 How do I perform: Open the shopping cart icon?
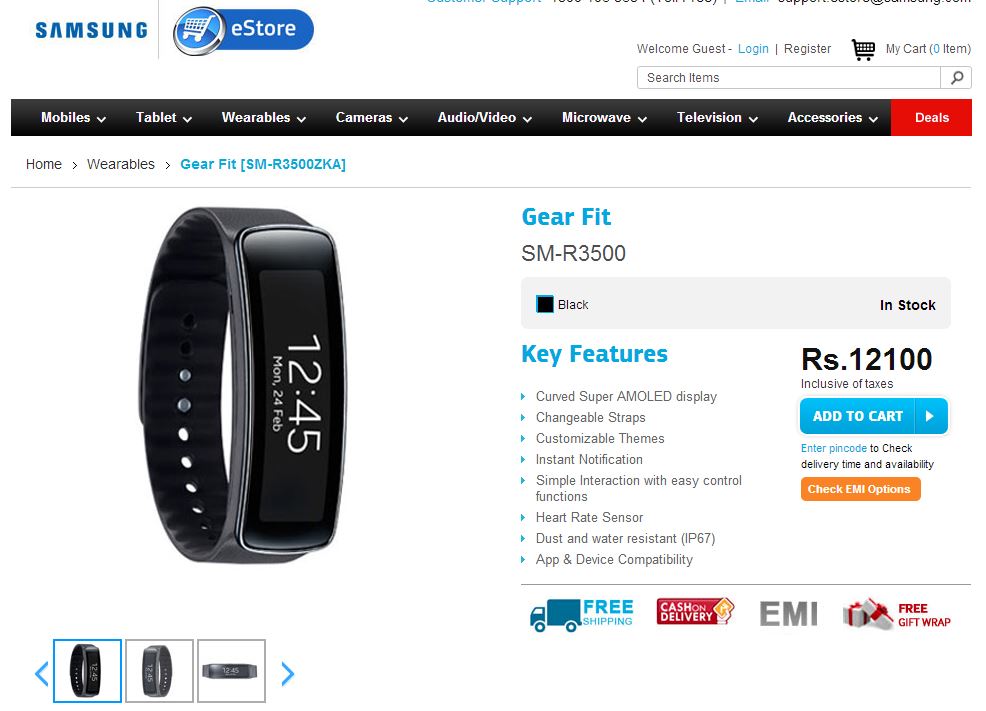[863, 49]
